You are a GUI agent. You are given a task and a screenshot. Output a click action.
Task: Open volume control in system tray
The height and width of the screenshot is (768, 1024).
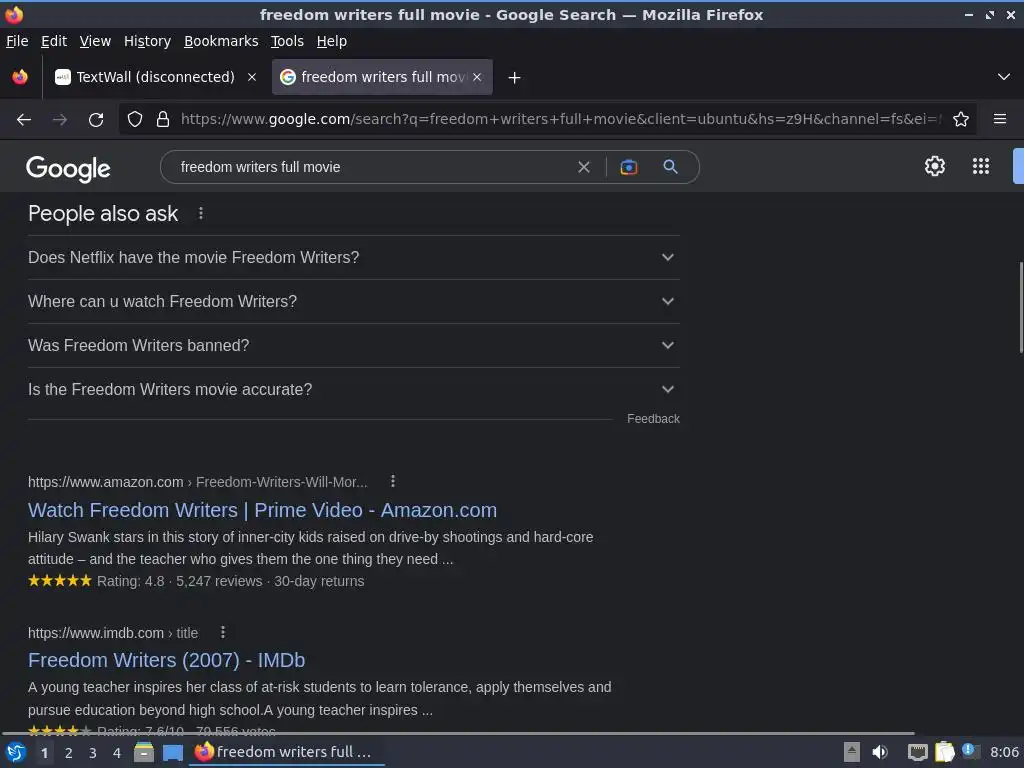pyautogui.click(x=880, y=752)
